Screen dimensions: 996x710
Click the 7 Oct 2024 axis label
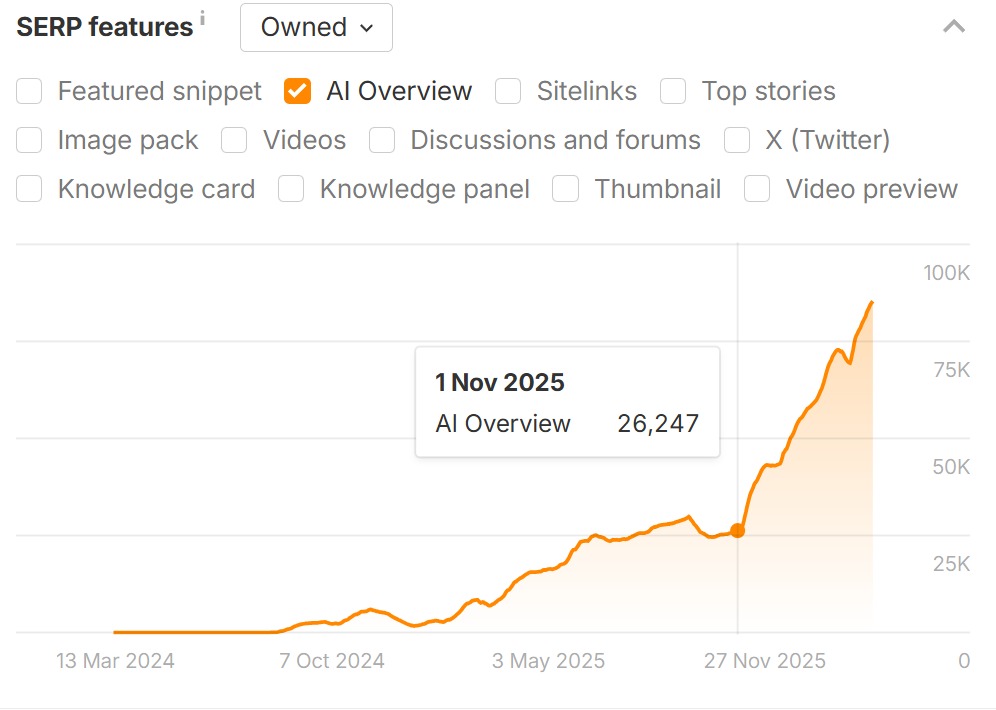pos(332,661)
